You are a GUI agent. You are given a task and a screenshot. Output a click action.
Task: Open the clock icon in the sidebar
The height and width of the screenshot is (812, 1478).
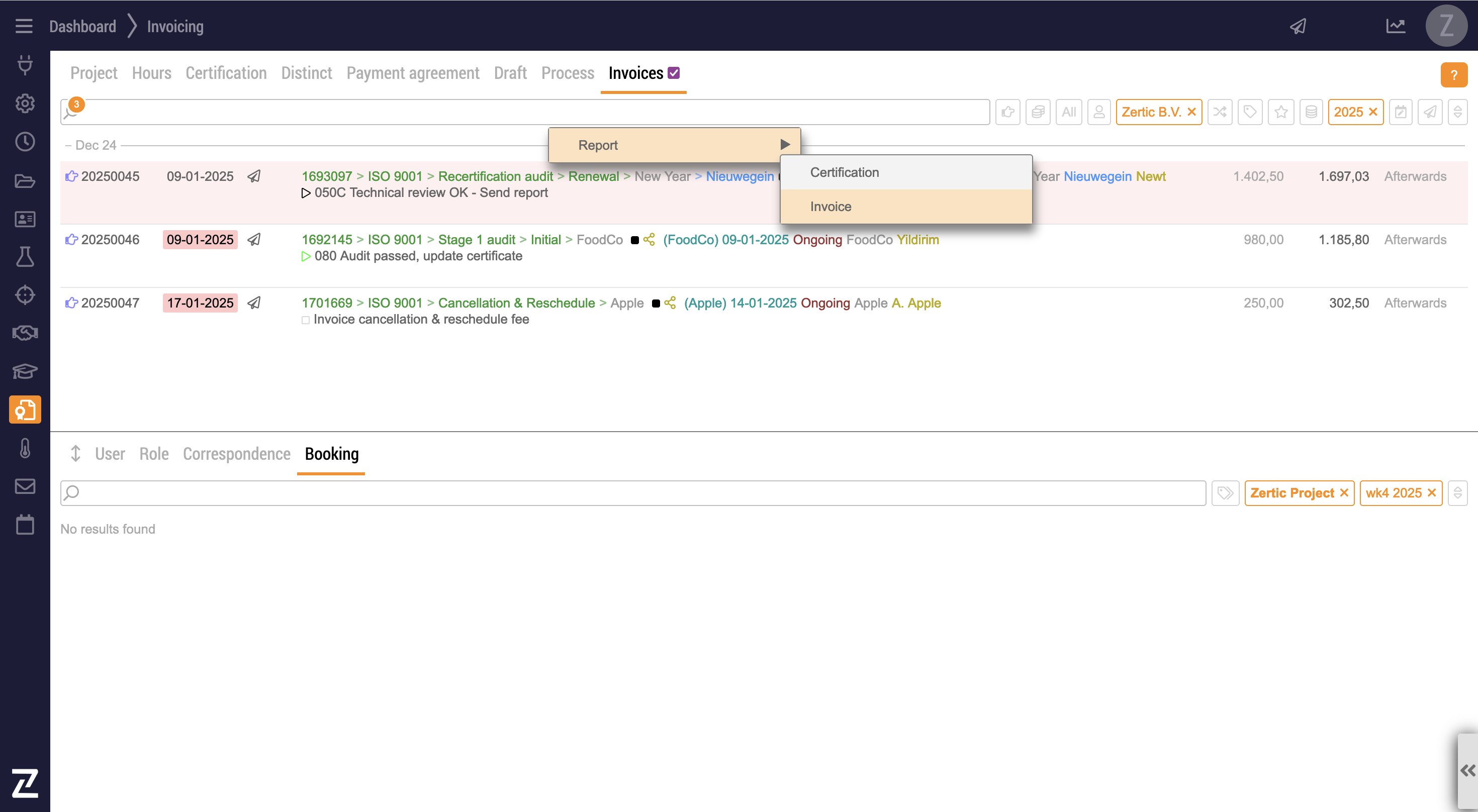coord(25,142)
